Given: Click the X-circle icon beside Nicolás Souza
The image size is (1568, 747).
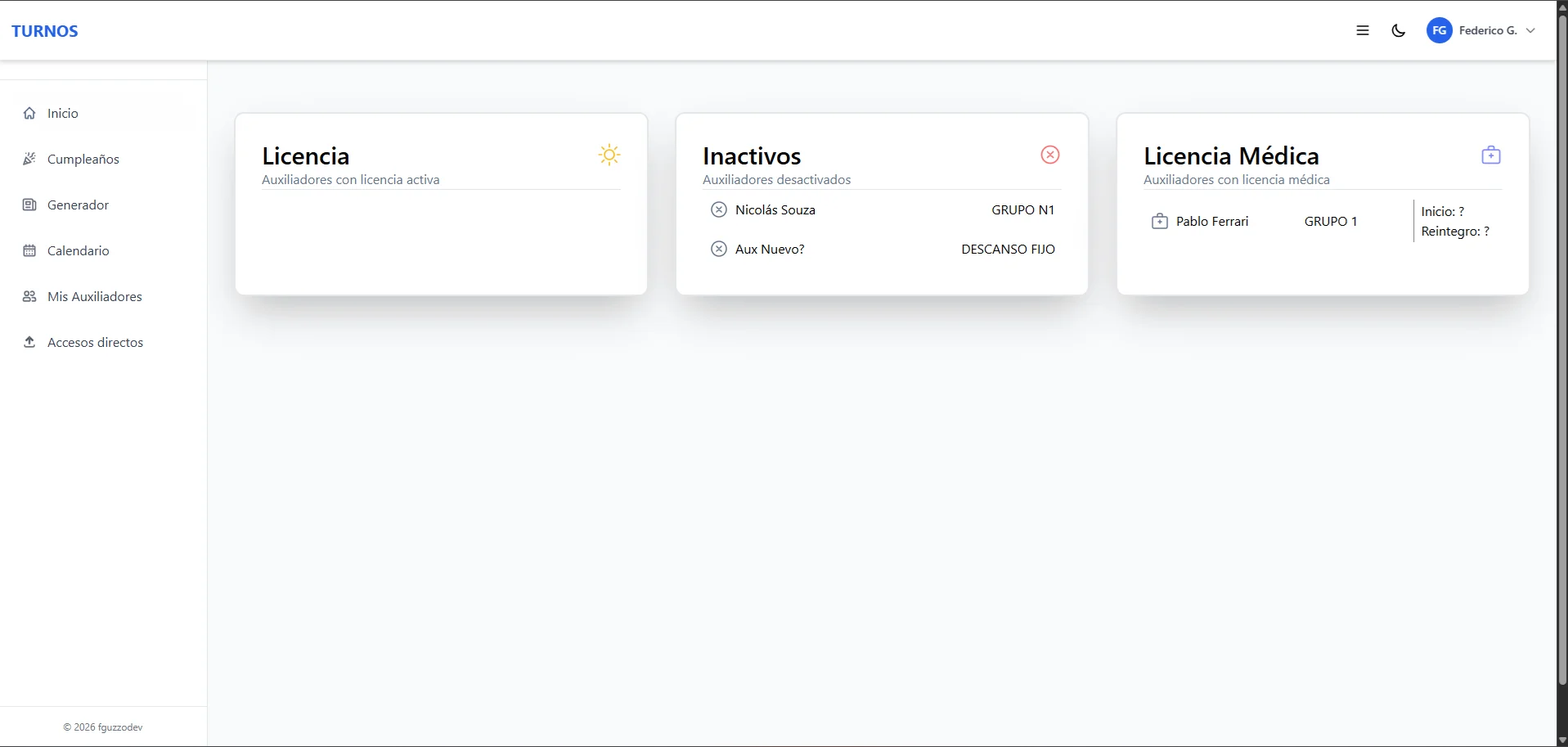Looking at the screenshot, I should (719, 209).
